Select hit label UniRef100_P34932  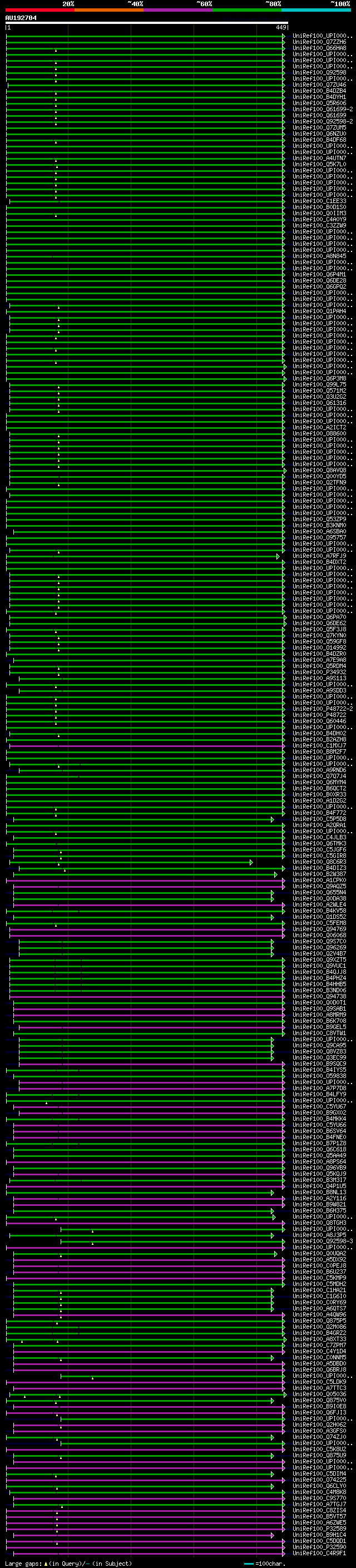pyautogui.click(x=319, y=672)
